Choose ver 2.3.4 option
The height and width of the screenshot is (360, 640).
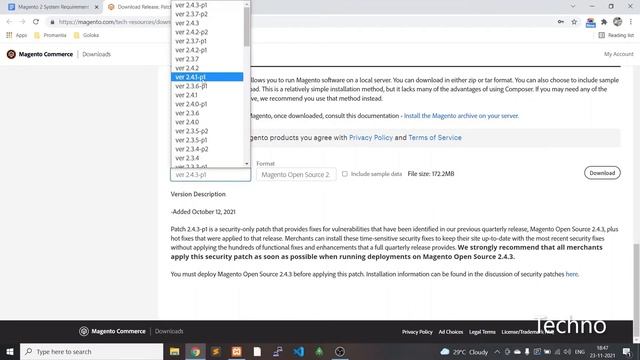(207, 158)
